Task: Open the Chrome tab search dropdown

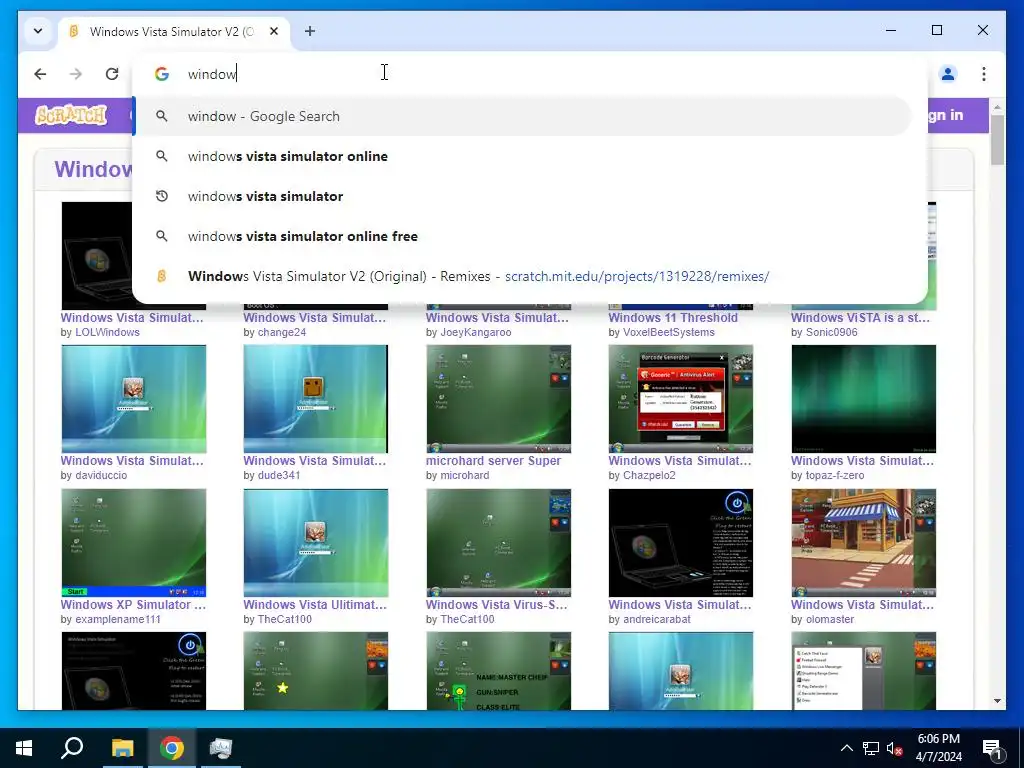Action: (x=38, y=31)
